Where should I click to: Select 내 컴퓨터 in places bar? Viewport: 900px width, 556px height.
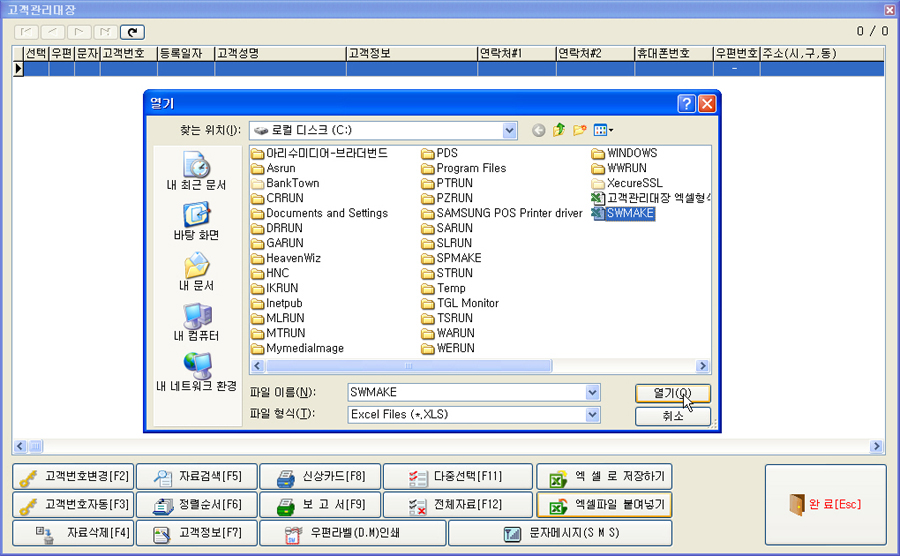click(196, 321)
